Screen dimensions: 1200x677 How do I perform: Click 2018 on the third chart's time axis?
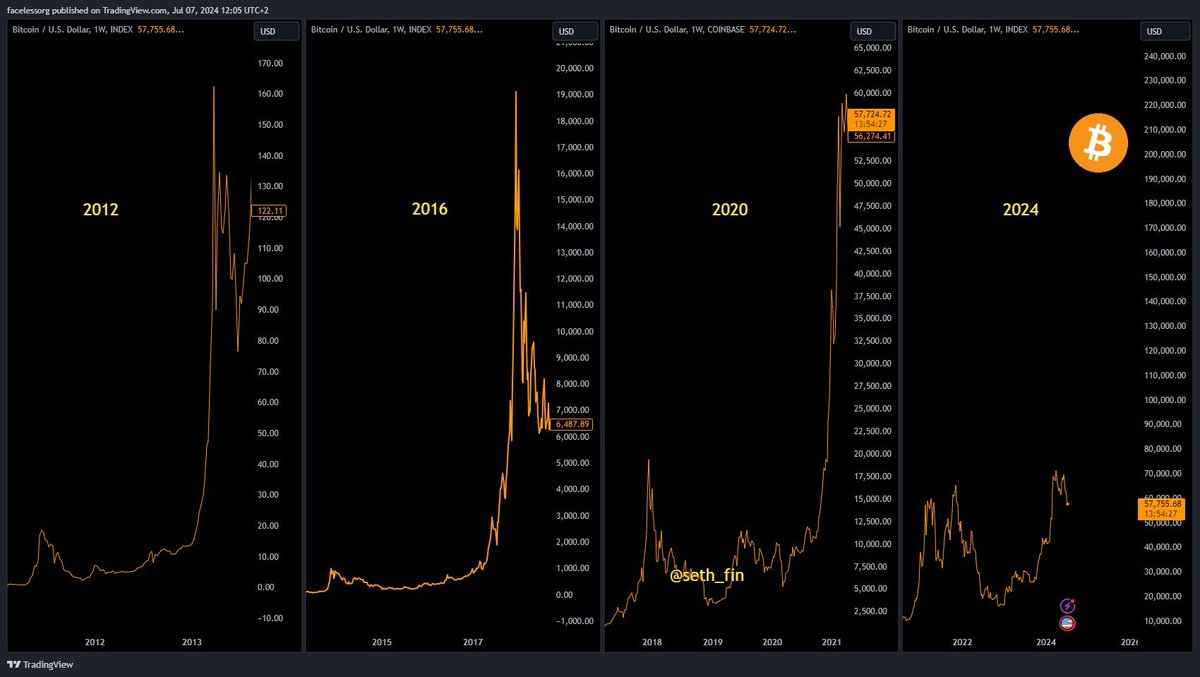(652, 642)
